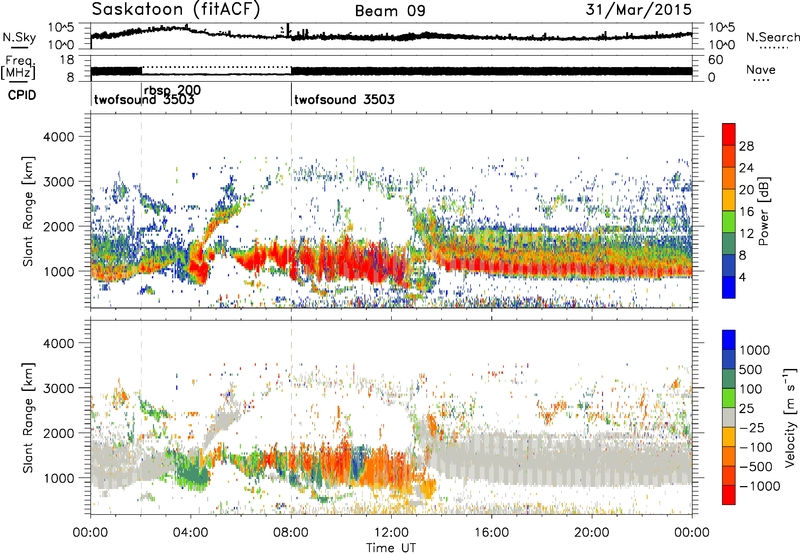The image size is (800, 554).
Task: Click the 'N.Search' legend label
Action: point(772,37)
